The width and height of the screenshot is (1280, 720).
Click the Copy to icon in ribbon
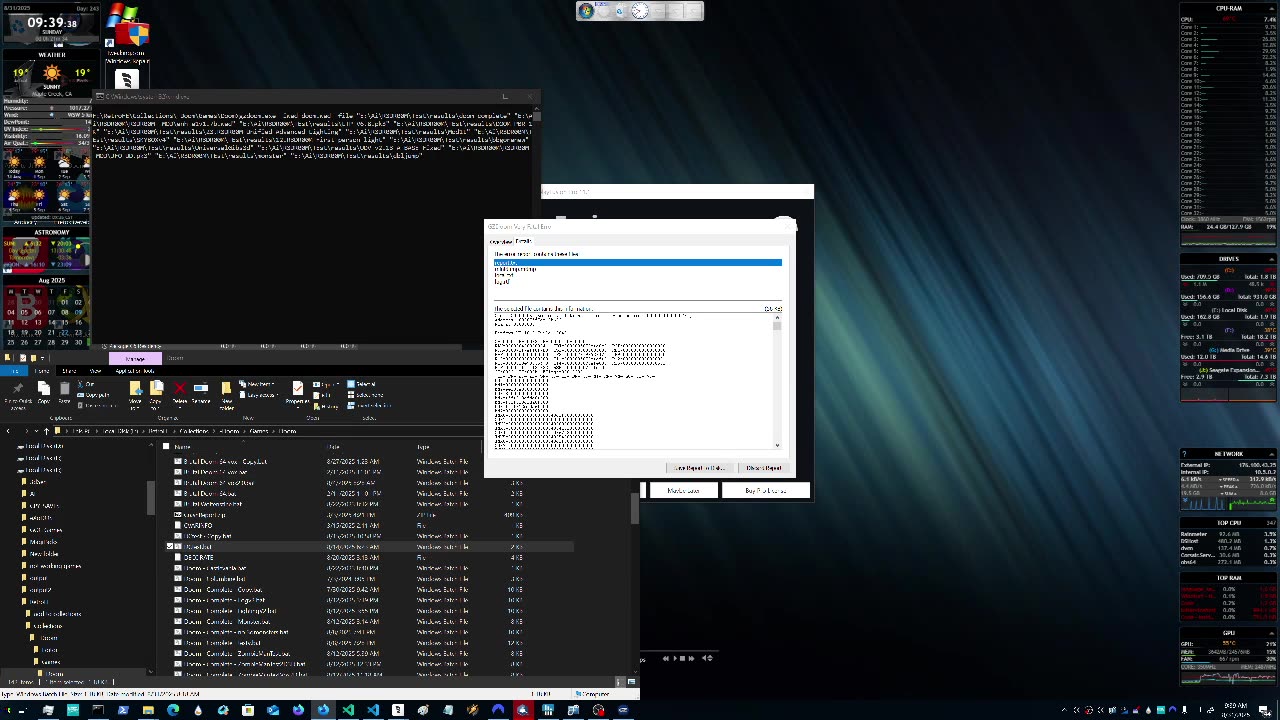pyautogui.click(x=156, y=392)
